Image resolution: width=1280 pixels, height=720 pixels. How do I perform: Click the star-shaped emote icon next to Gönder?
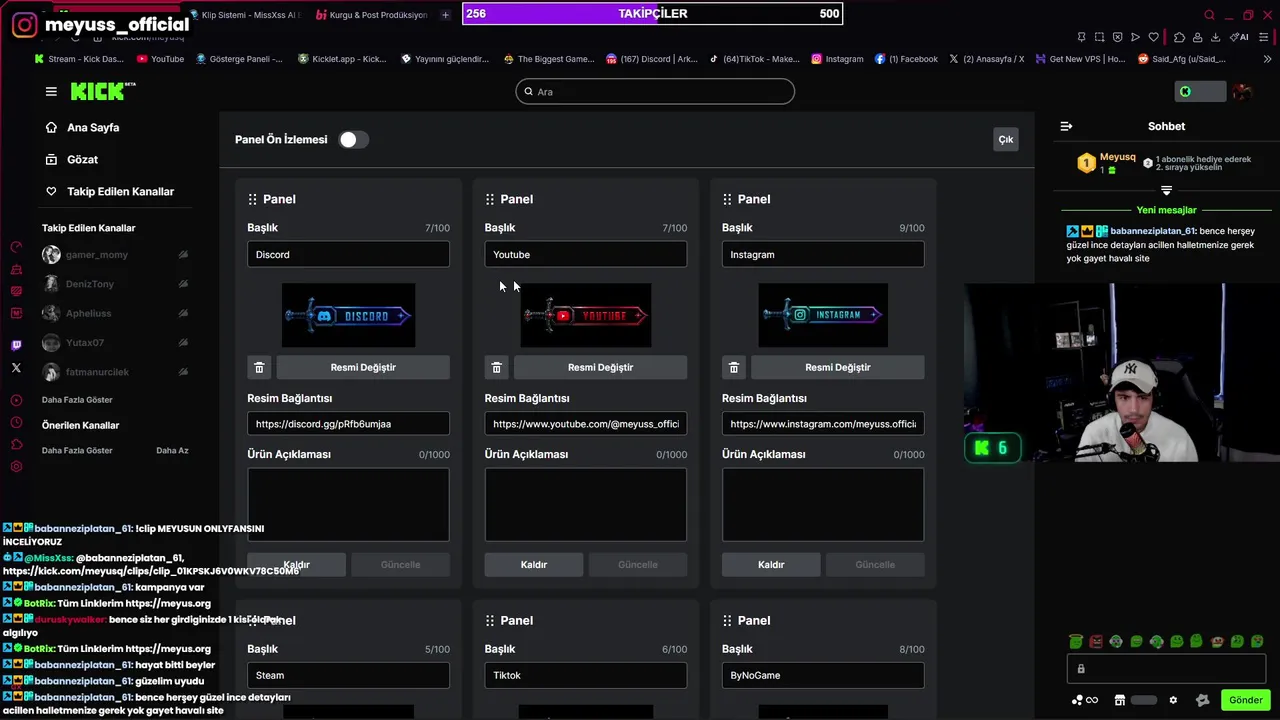(x=1202, y=700)
